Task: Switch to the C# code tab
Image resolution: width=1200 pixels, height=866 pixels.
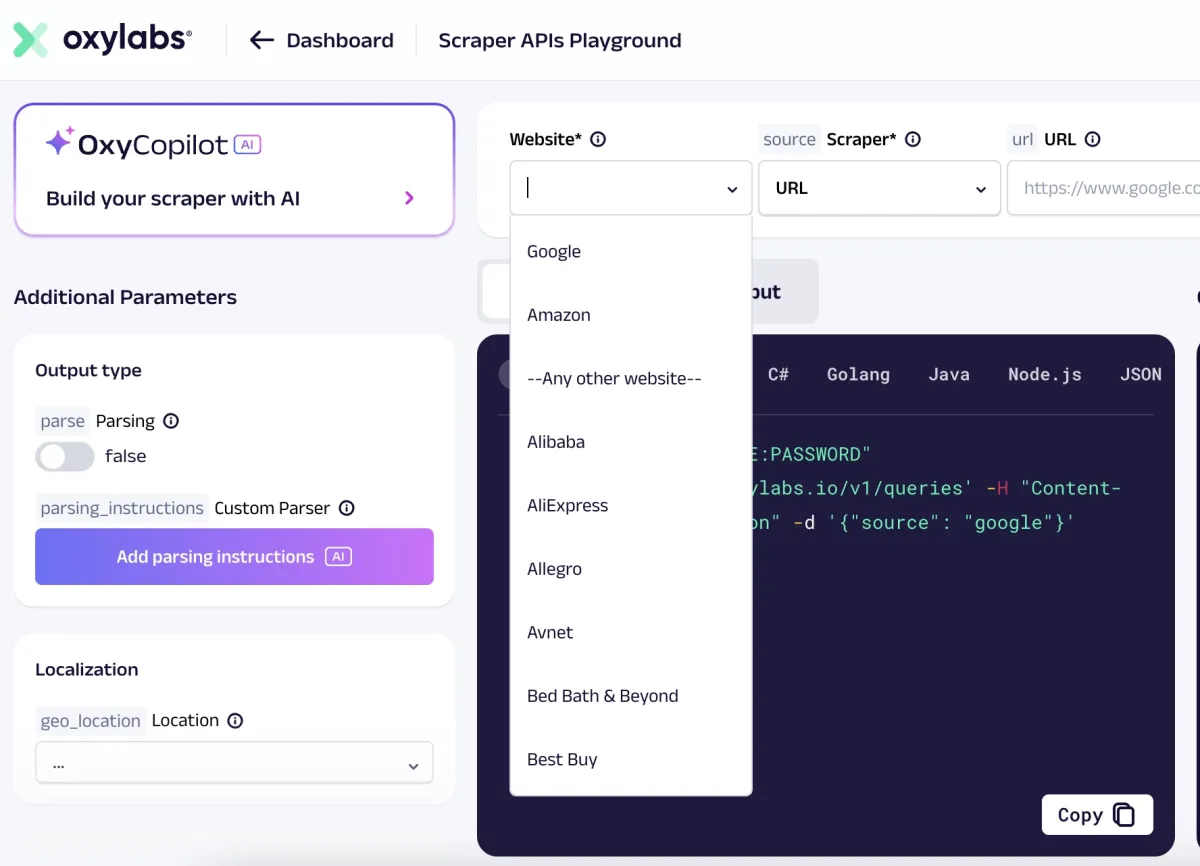Action: (779, 374)
